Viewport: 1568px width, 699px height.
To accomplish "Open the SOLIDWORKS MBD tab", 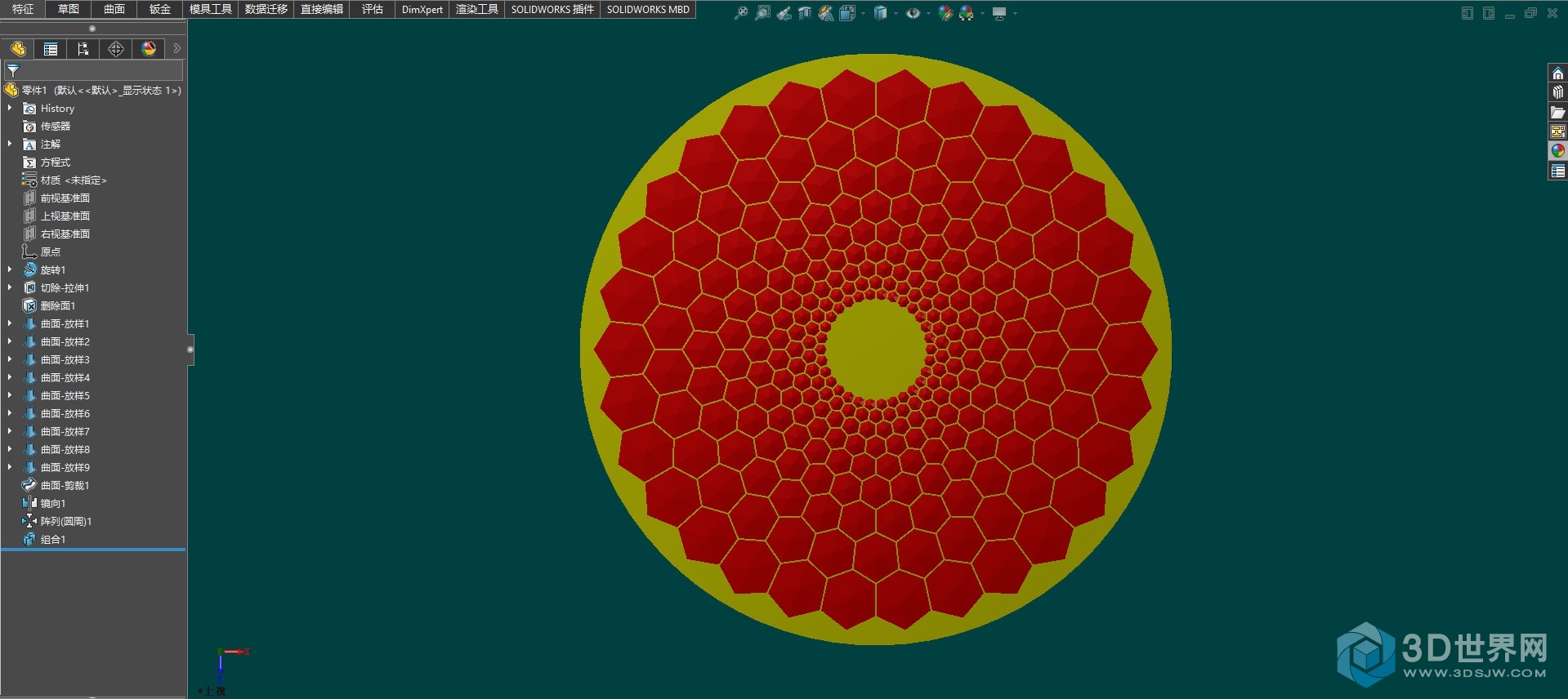I will tap(648, 9).
